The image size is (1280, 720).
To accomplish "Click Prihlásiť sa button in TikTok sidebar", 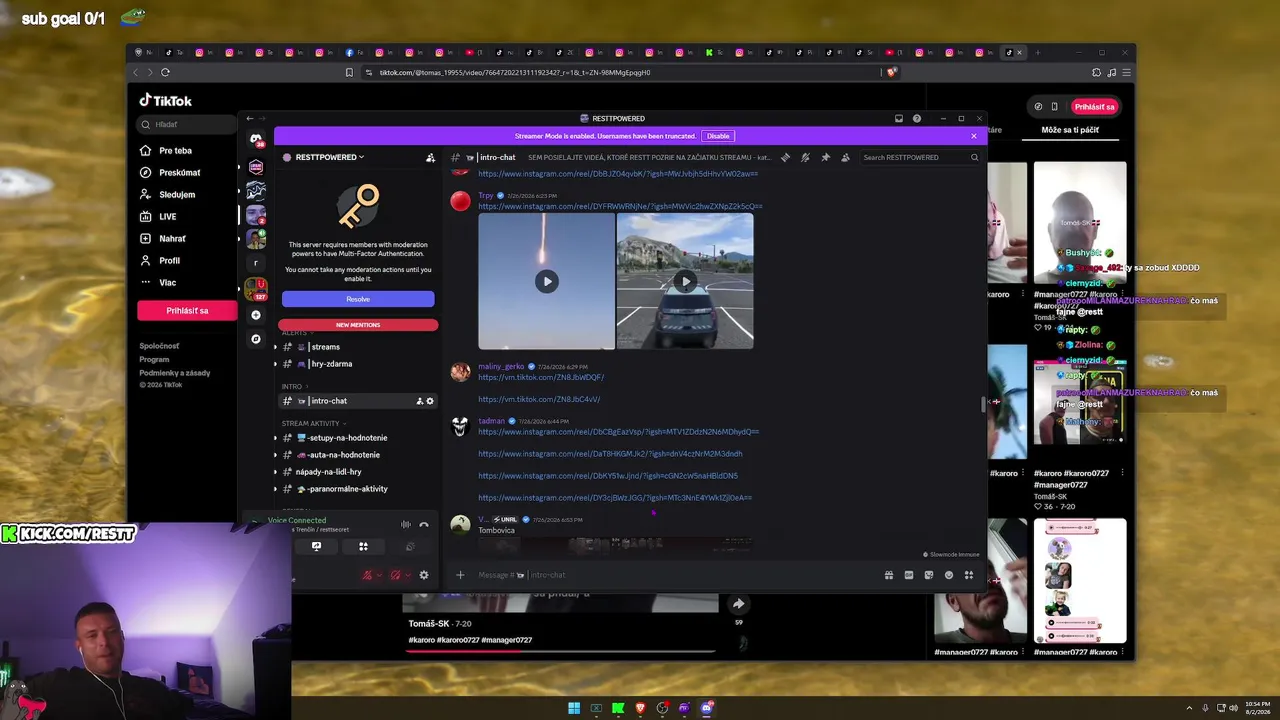I will pyautogui.click(x=187, y=311).
